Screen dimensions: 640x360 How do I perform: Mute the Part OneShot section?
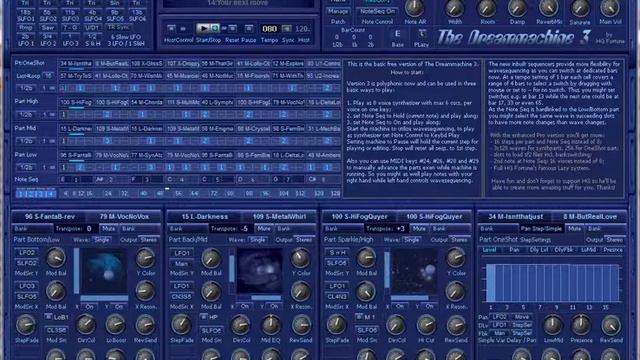tap(574, 229)
